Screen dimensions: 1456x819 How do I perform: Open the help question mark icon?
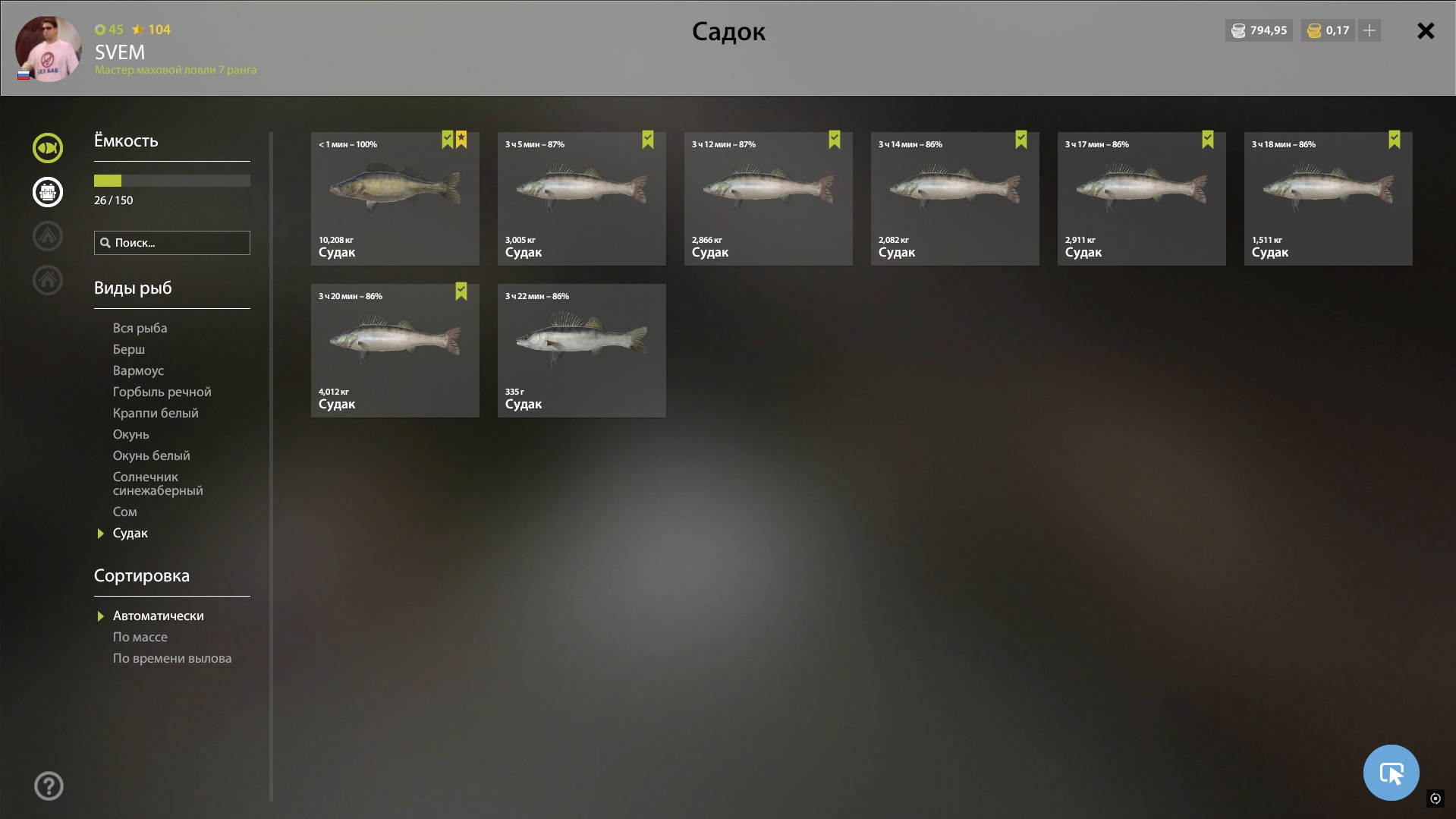[49, 786]
